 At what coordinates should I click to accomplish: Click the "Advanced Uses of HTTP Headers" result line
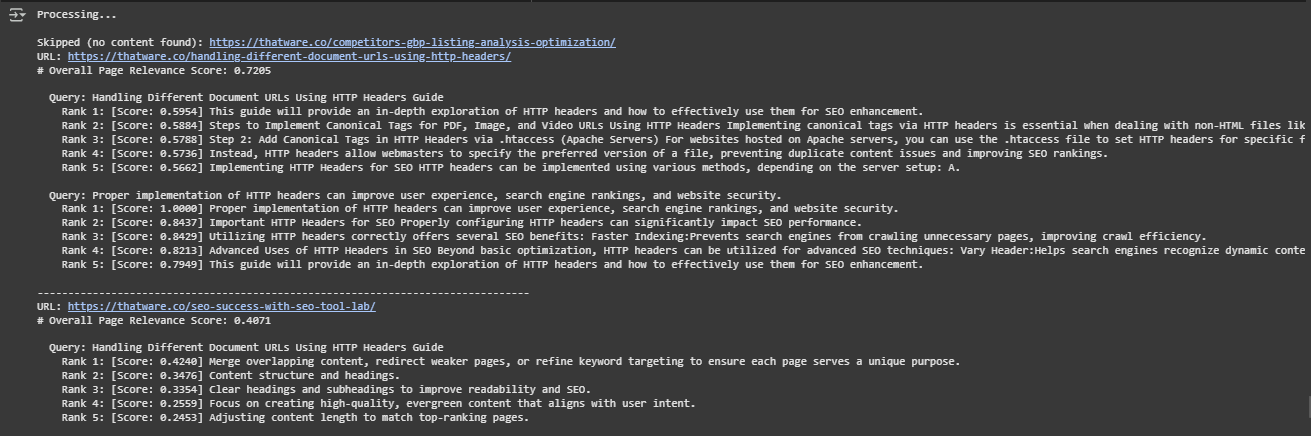pyautogui.click(x=685, y=250)
